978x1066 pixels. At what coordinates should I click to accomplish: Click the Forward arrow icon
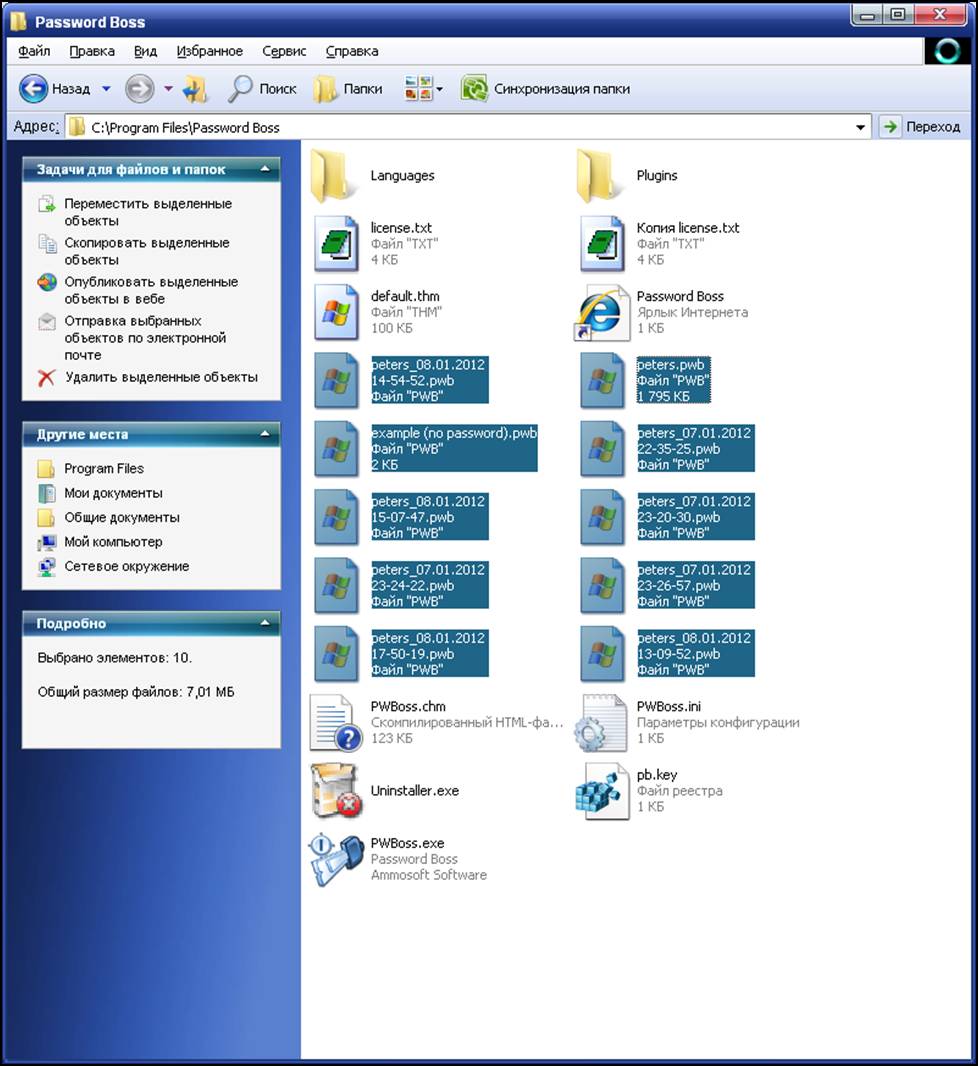[x=139, y=88]
